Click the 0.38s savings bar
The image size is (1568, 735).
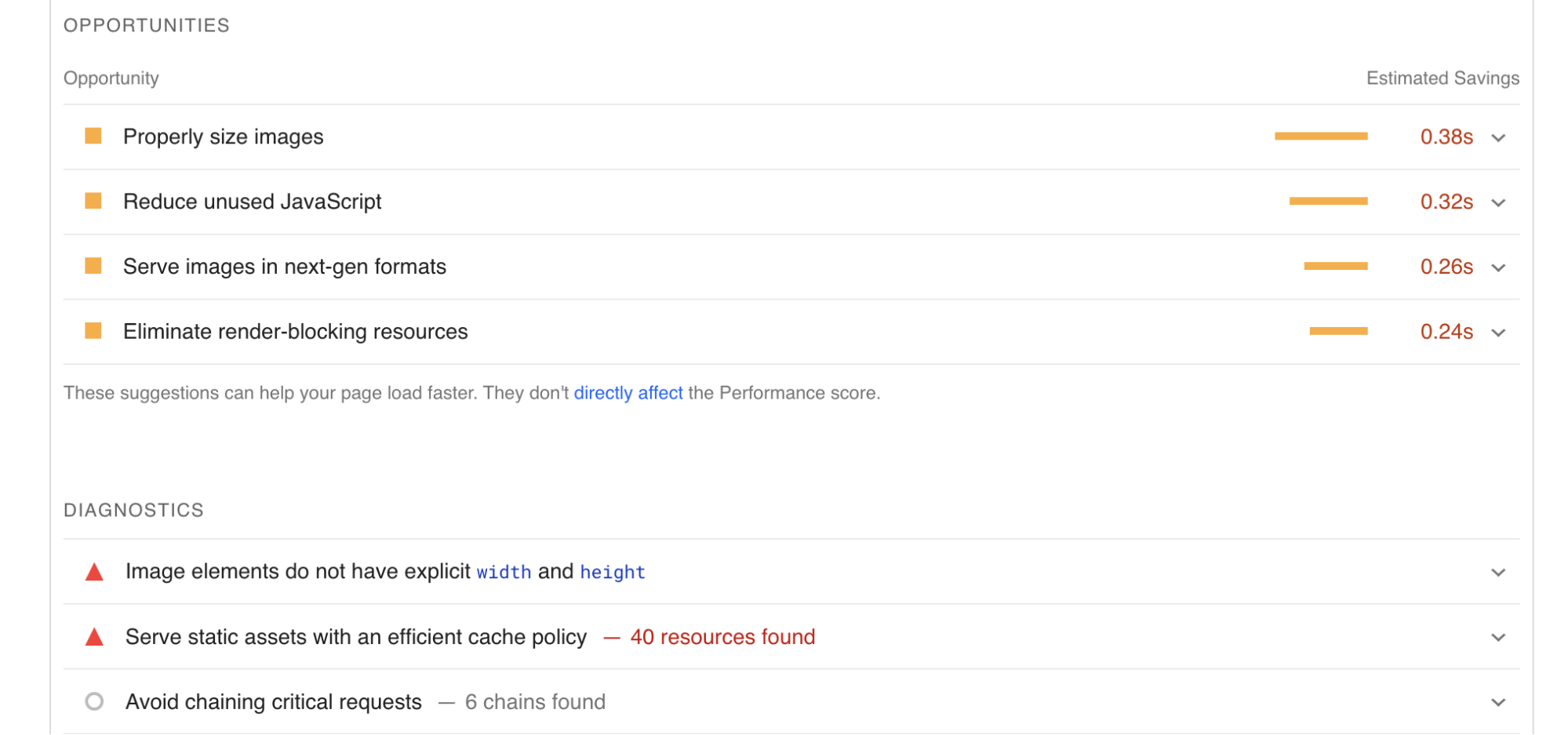(x=1321, y=136)
